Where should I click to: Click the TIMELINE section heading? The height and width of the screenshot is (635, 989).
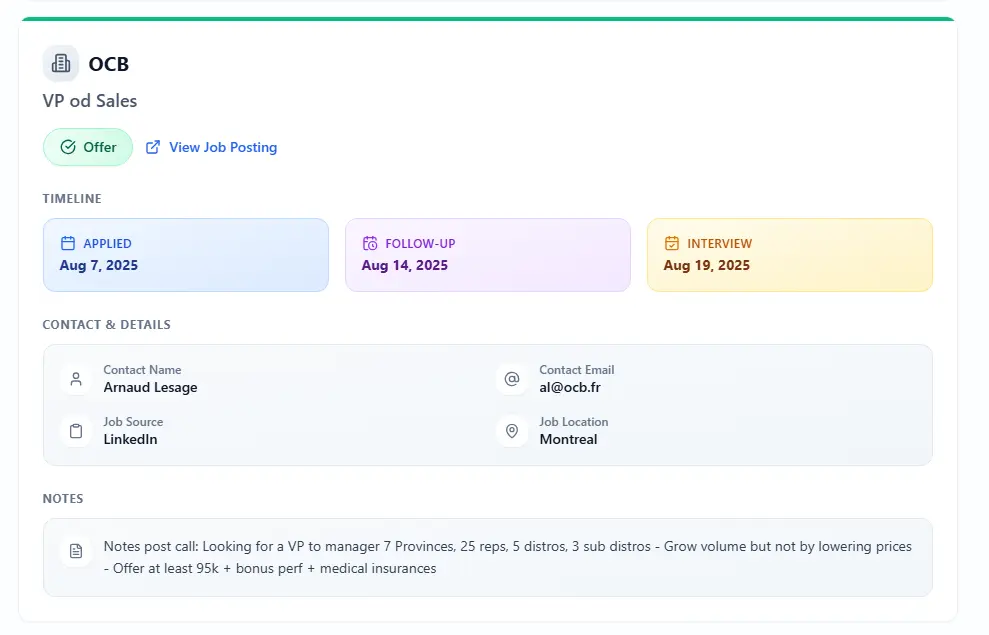(72, 199)
